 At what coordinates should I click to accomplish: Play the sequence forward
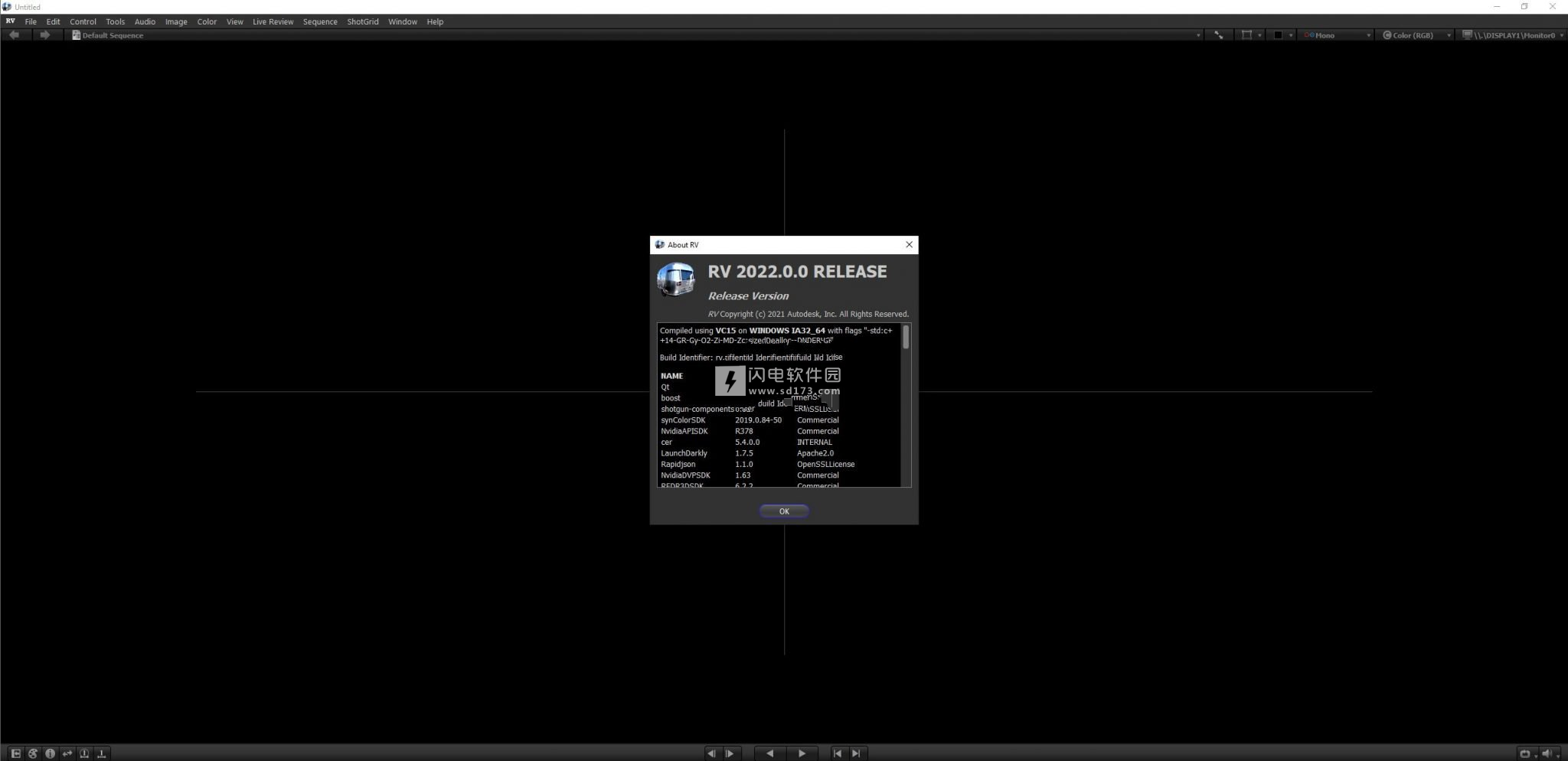(x=802, y=753)
